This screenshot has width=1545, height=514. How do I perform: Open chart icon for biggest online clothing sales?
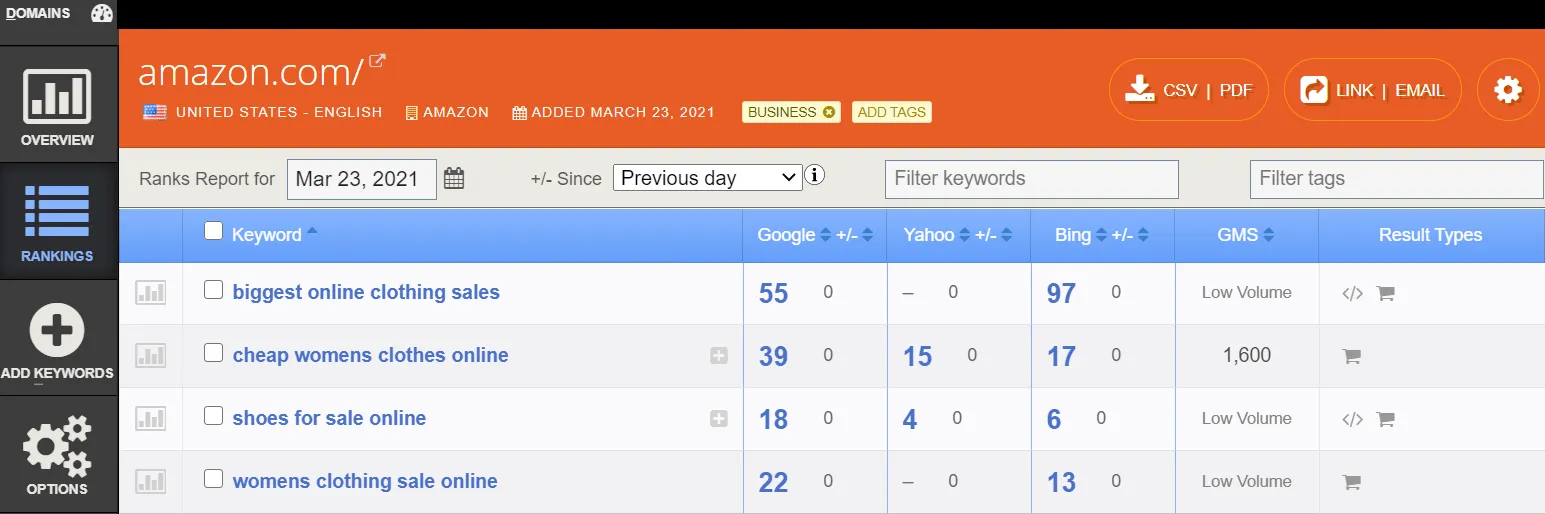(150, 293)
